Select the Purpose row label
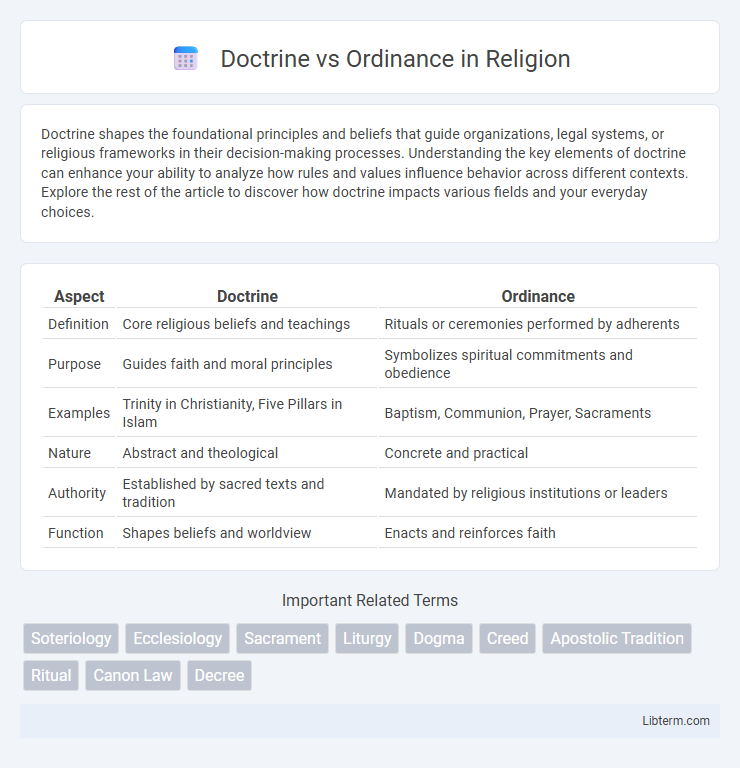The width and height of the screenshot is (740, 768). (74, 364)
